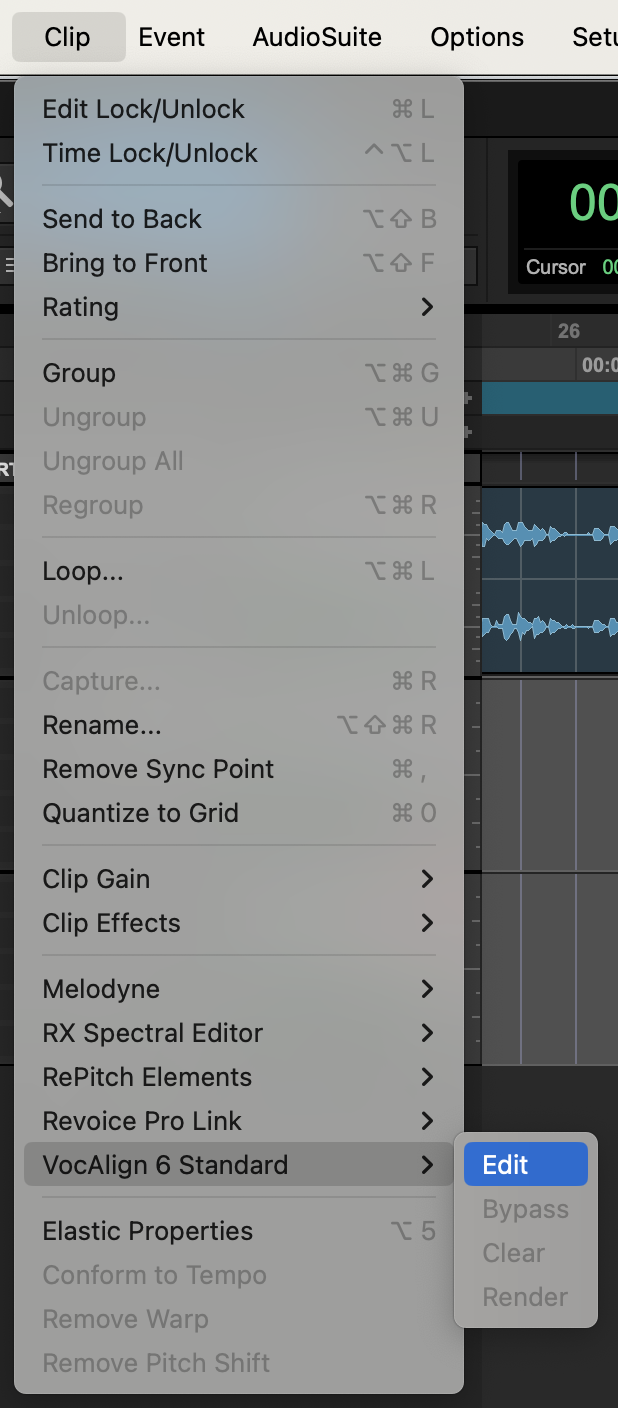Open the Options menu
The image size is (618, 1408).
pos(477,37)
